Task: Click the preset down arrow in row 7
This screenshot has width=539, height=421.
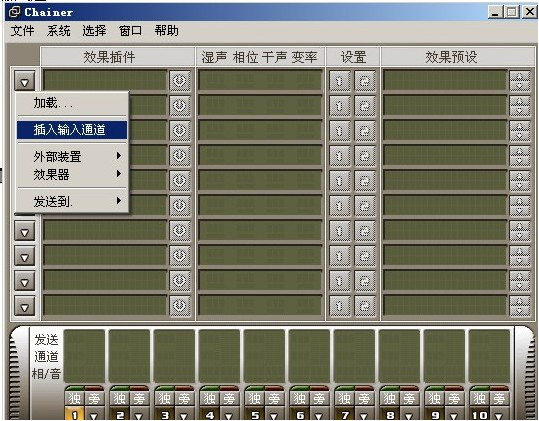Action: pos(519,236)
